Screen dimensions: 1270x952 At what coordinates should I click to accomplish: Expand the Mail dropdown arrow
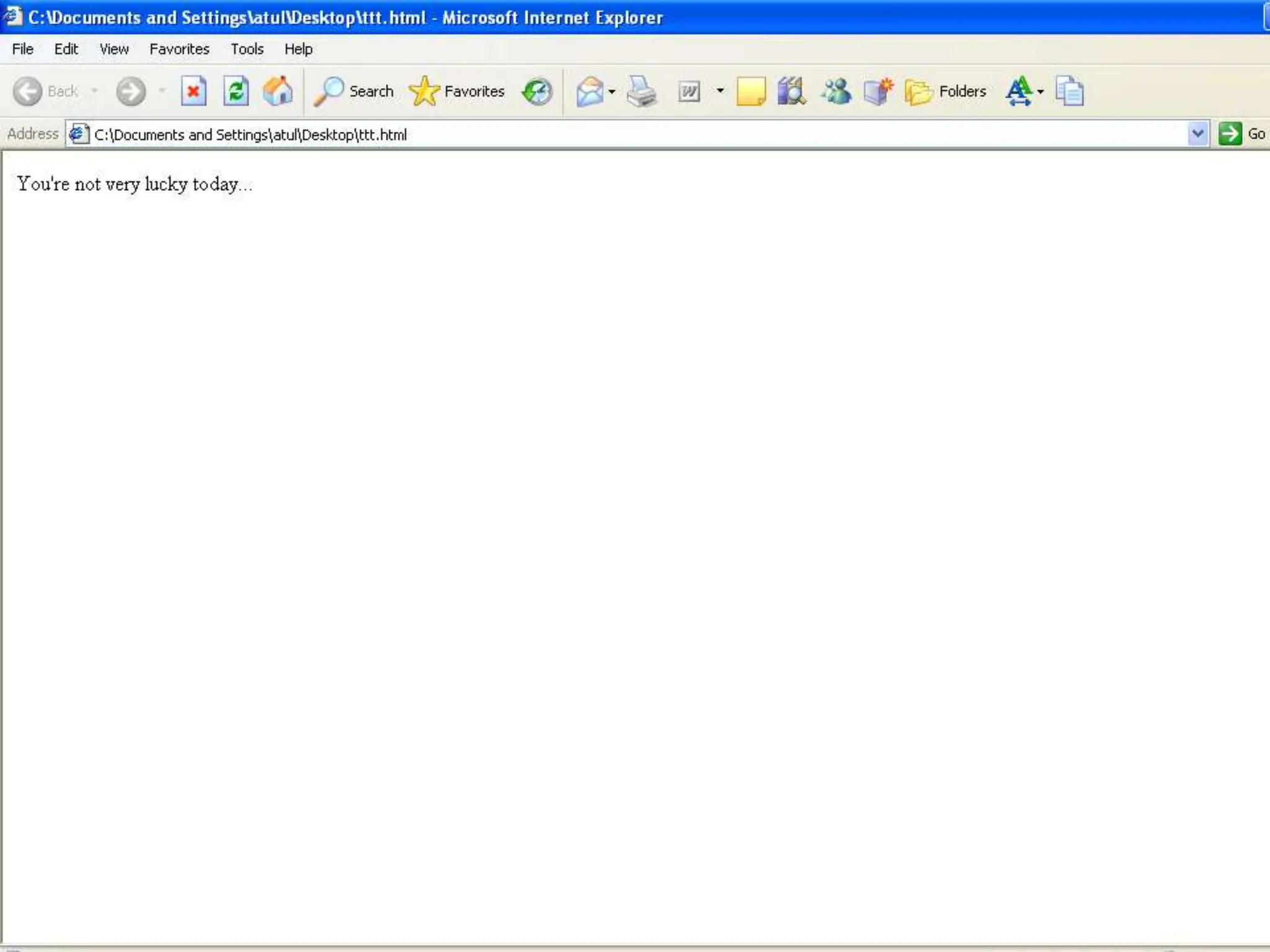point(612,92)
